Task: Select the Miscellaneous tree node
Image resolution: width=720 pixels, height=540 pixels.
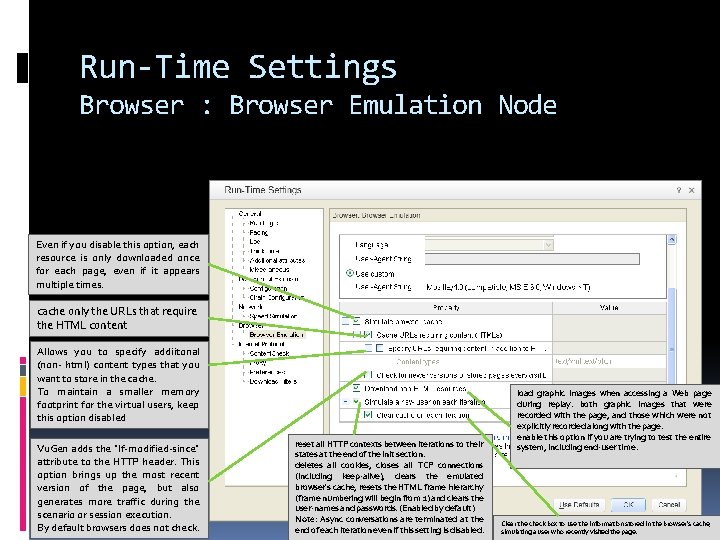Action: pos(269,270)
